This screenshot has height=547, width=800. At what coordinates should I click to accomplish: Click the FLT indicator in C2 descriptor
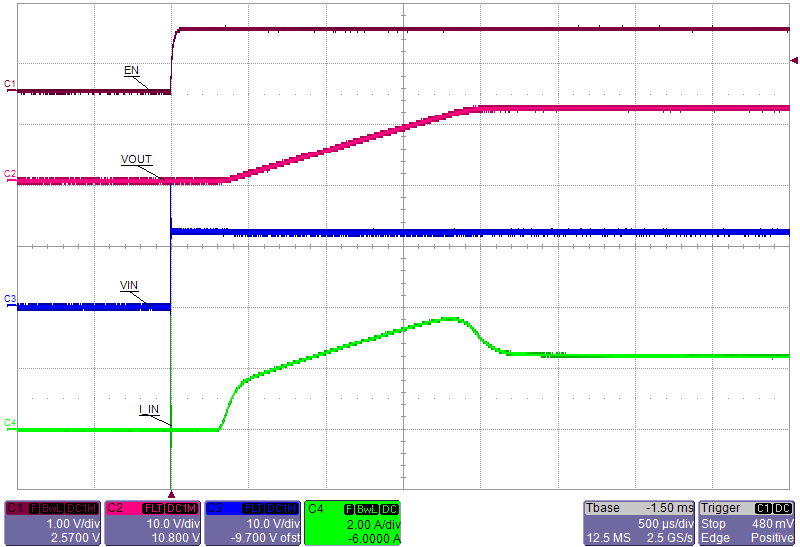tap(152, 509)
